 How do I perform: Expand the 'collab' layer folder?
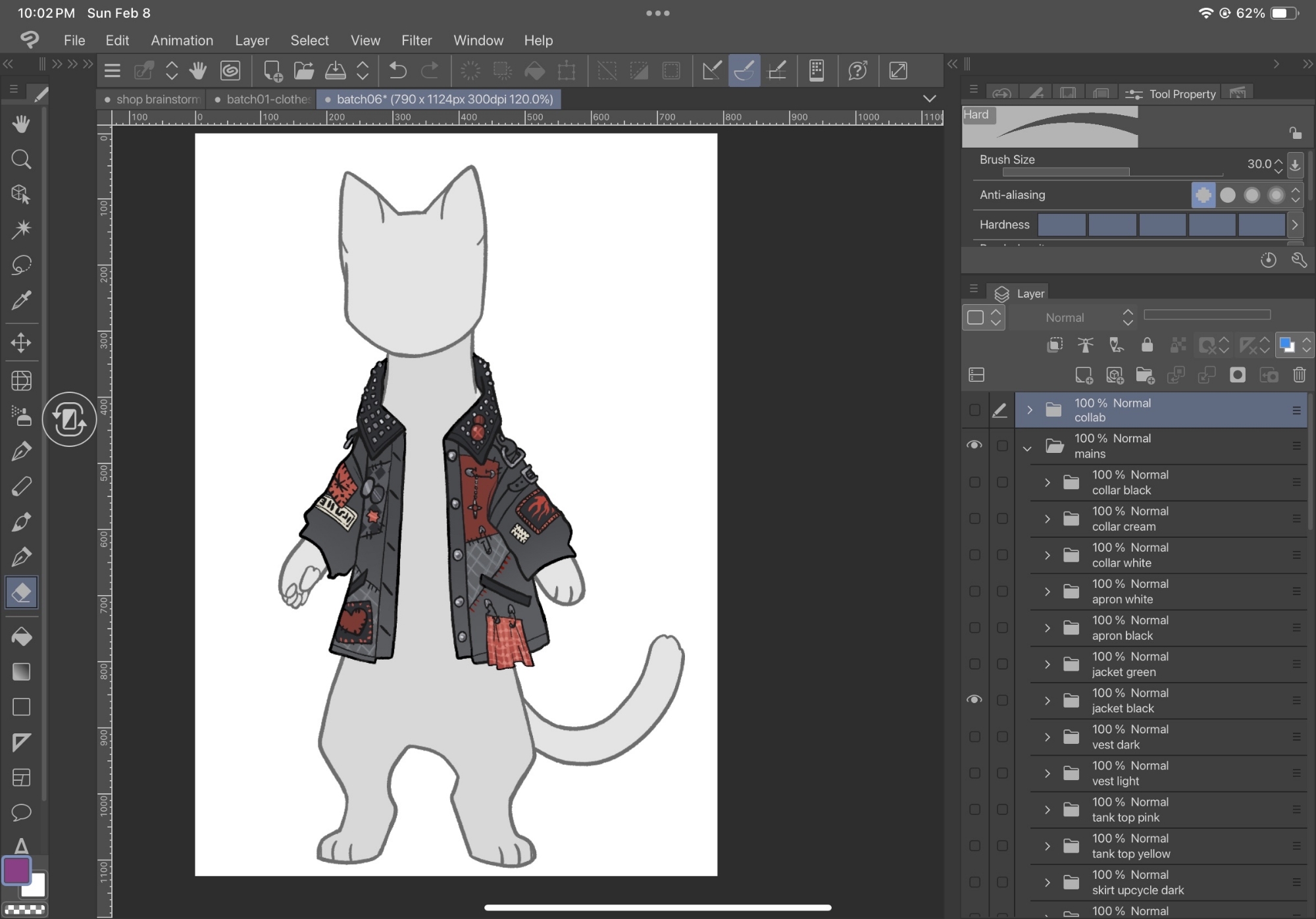1030,410
